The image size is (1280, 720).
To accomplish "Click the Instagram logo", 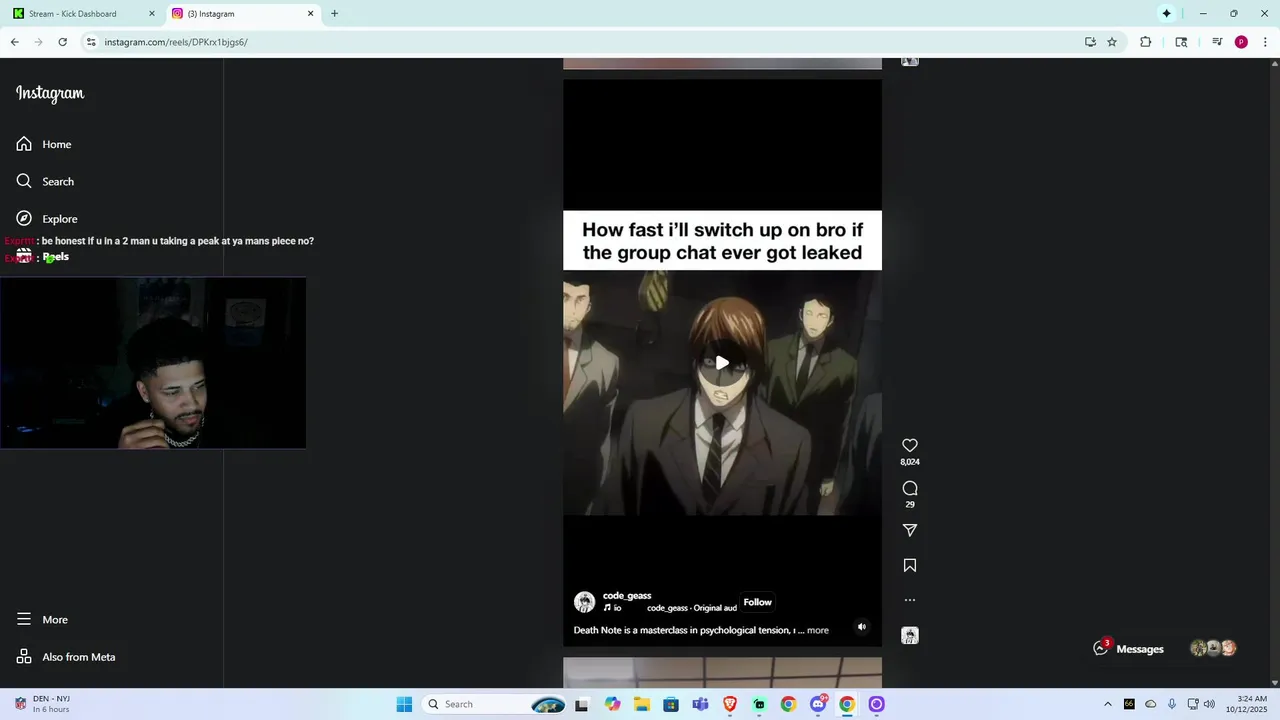I will pyautogui.click(x=50, y=93).
